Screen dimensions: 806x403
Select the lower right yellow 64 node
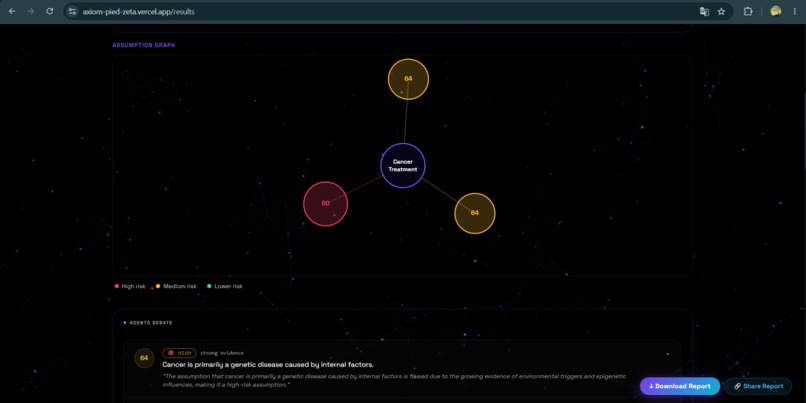tap(474, 213)
